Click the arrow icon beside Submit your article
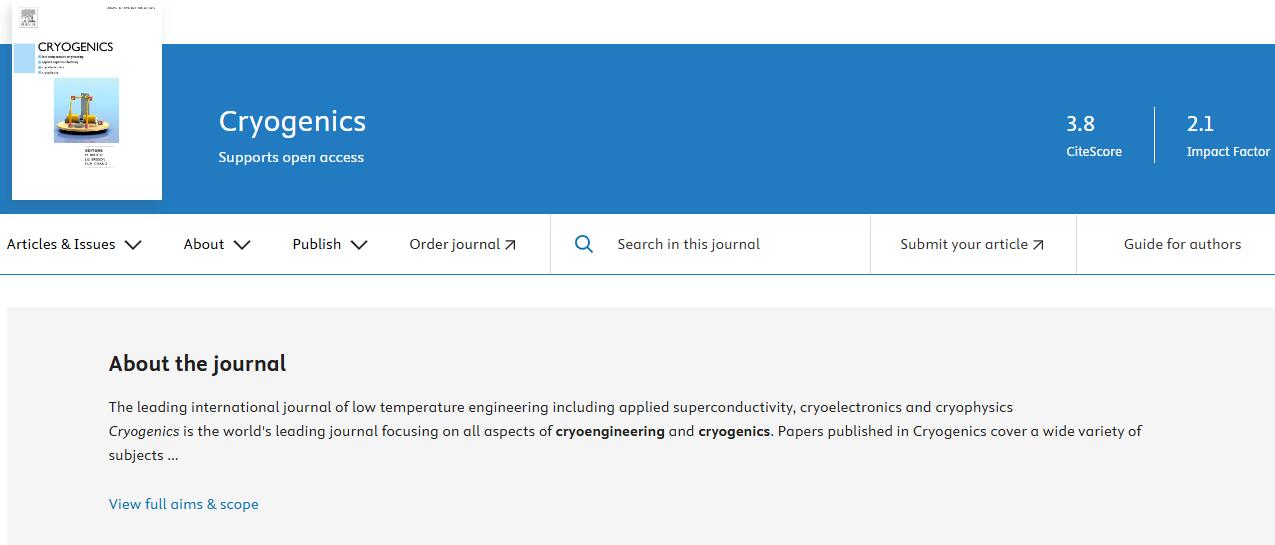1275x545 pixels. click(1038, 245)
